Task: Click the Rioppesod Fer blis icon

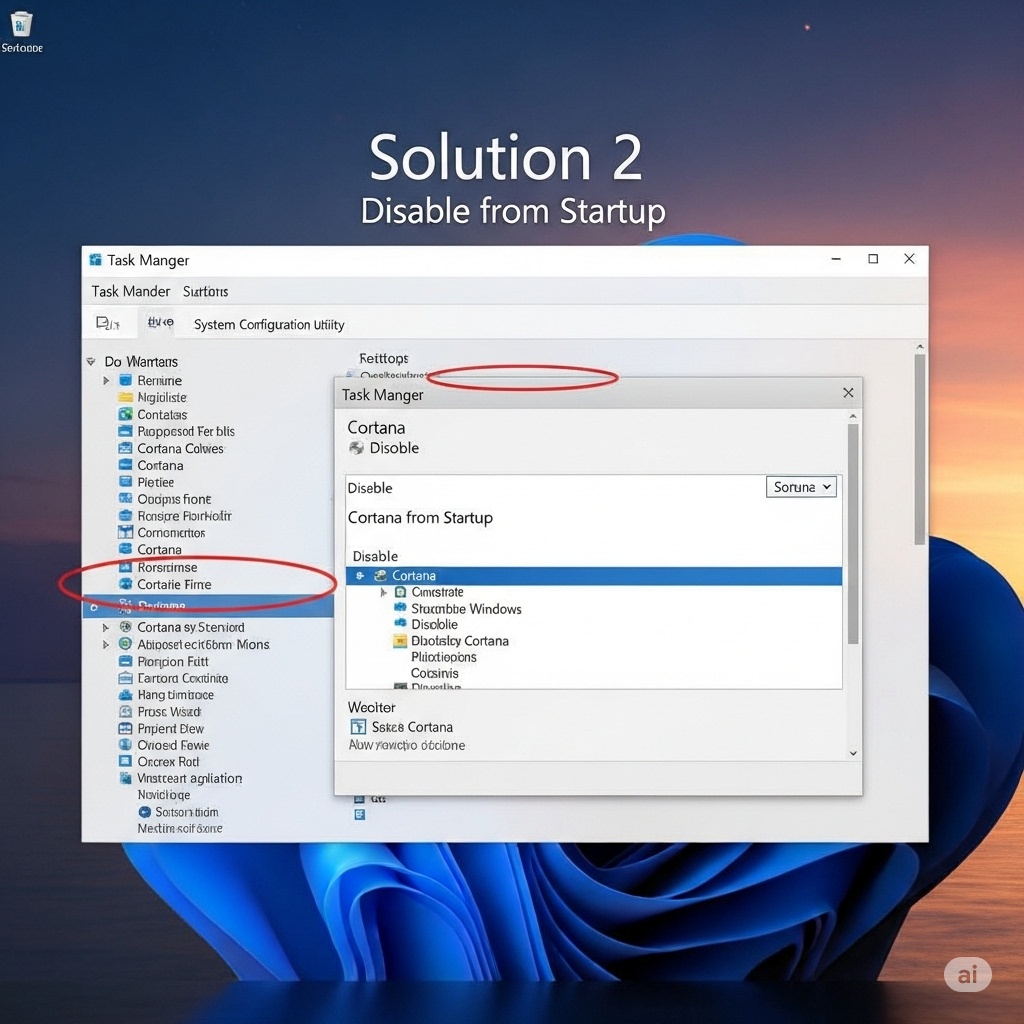Action: [x=125, y=431]
